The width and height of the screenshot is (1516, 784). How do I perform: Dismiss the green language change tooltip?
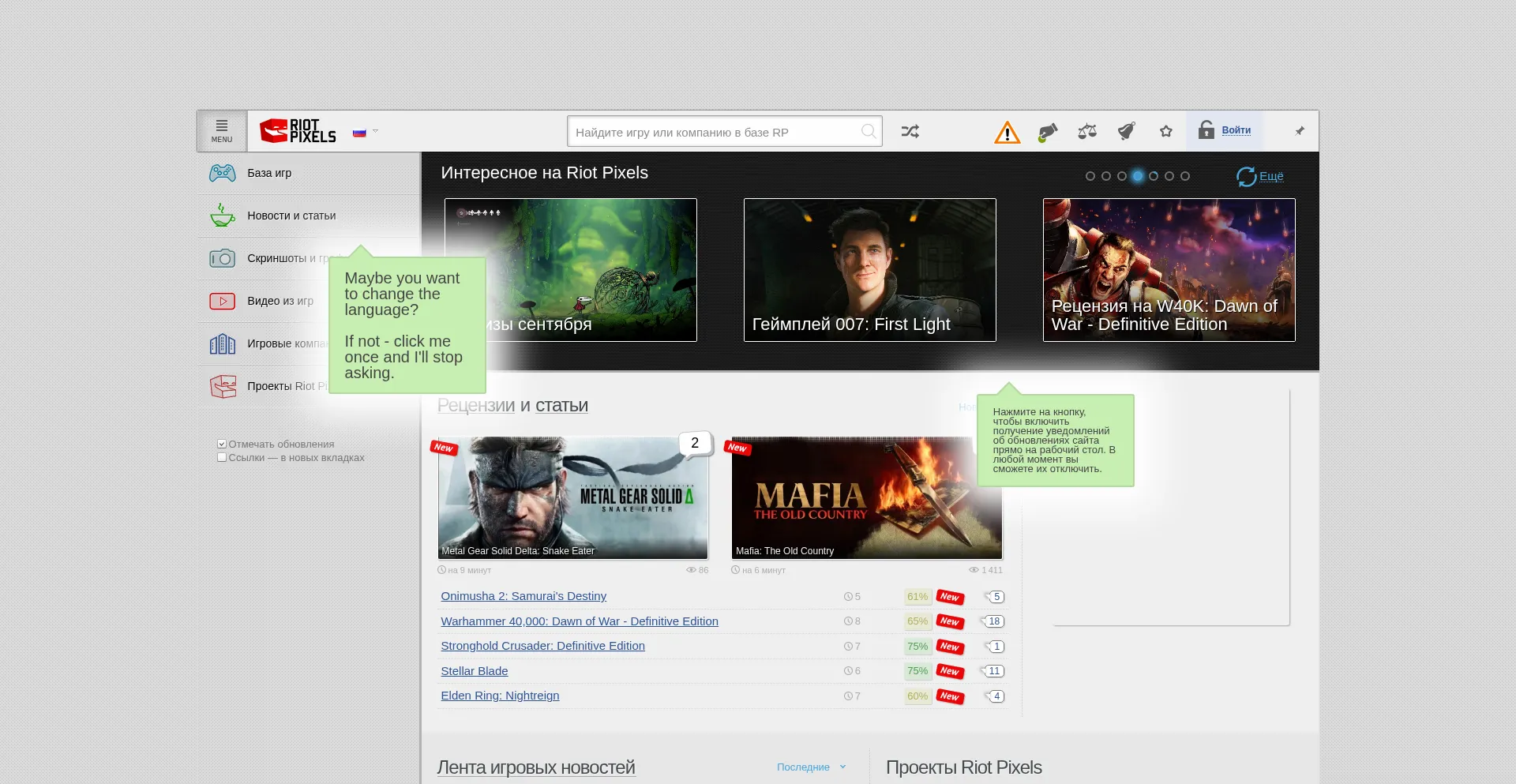[x=404, y=325]
